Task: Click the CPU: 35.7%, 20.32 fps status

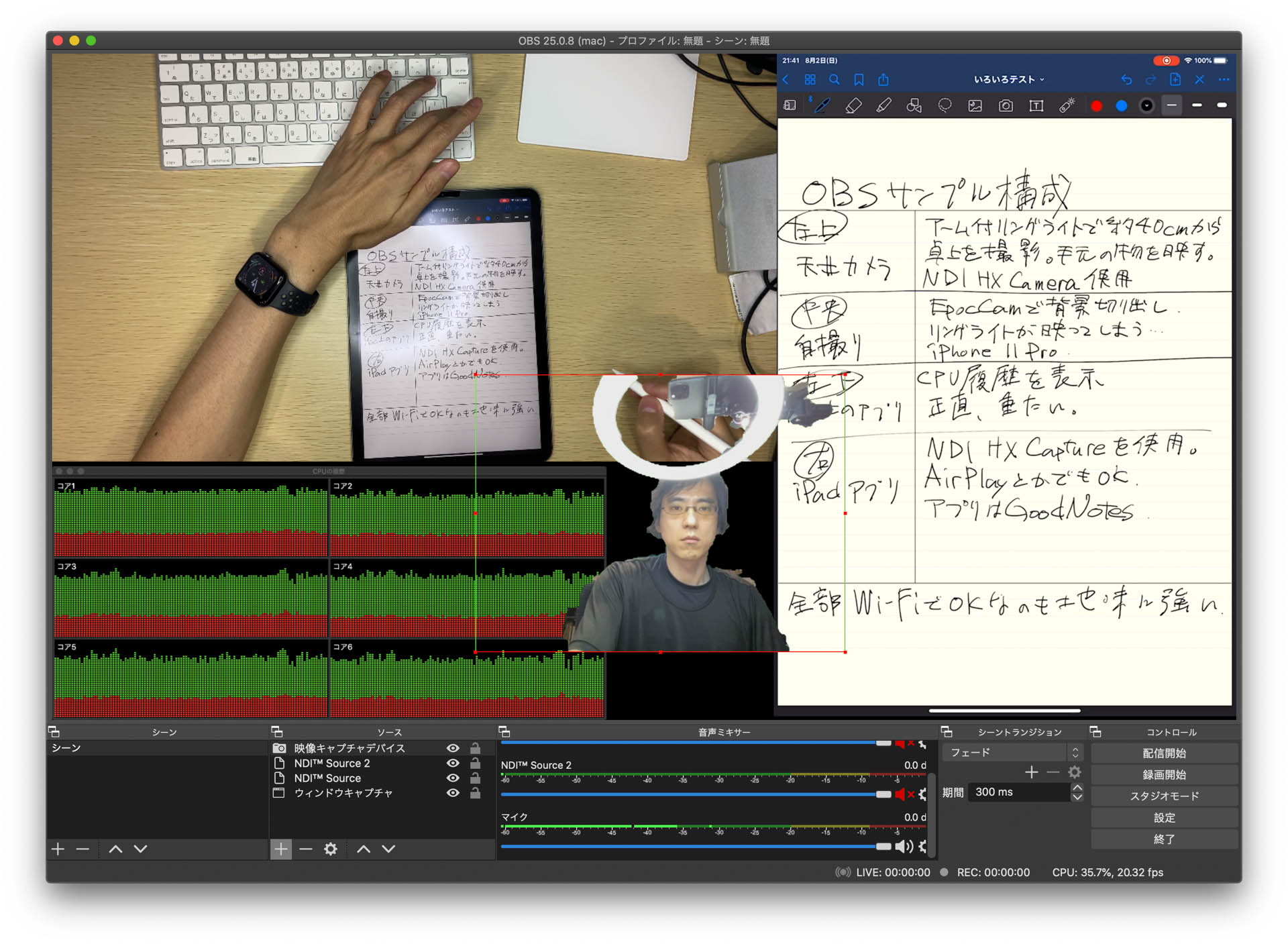Action: [x=1108, y=872]
